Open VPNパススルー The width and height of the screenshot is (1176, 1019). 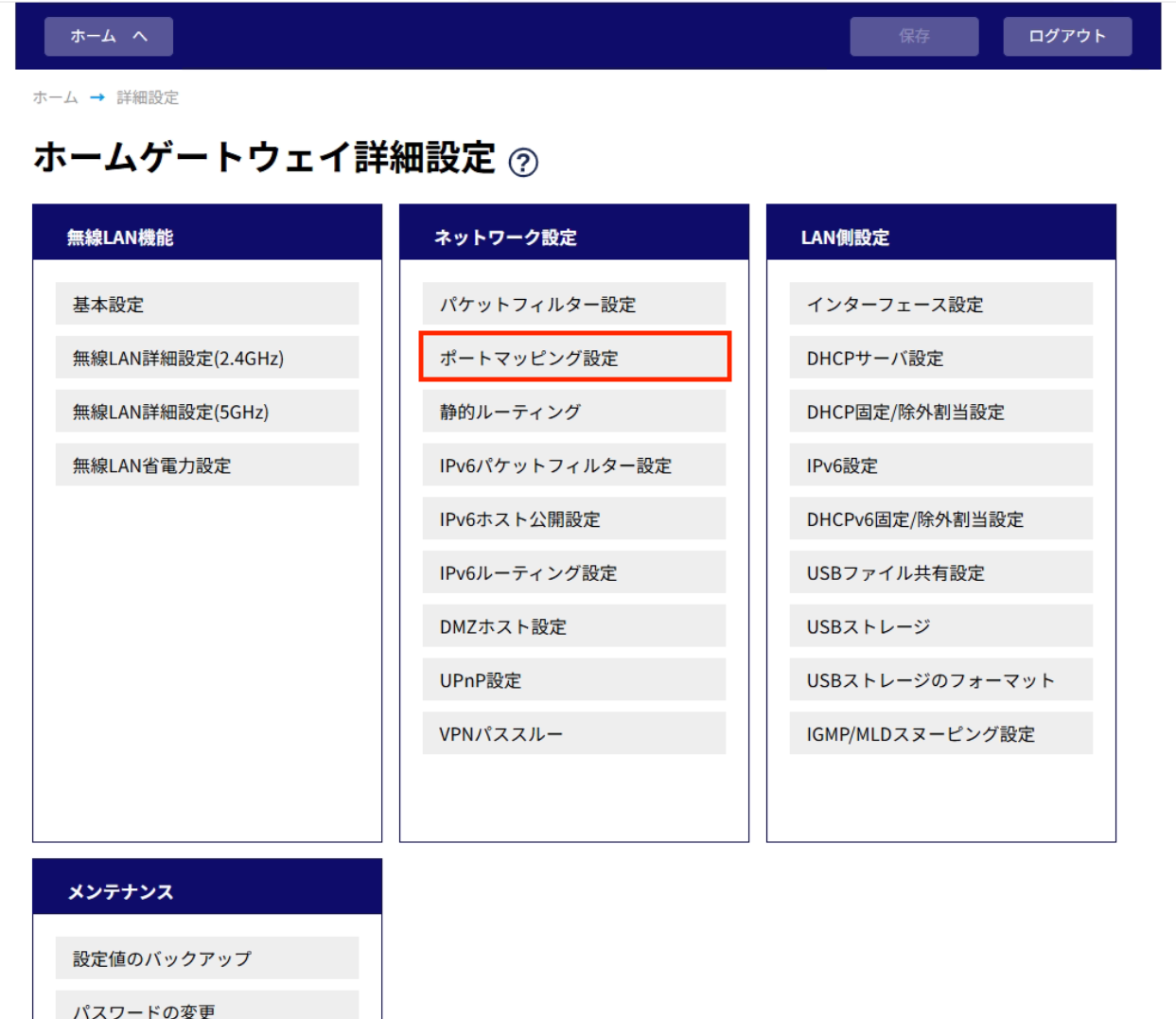pyautogui.click(x=574, y=733)
